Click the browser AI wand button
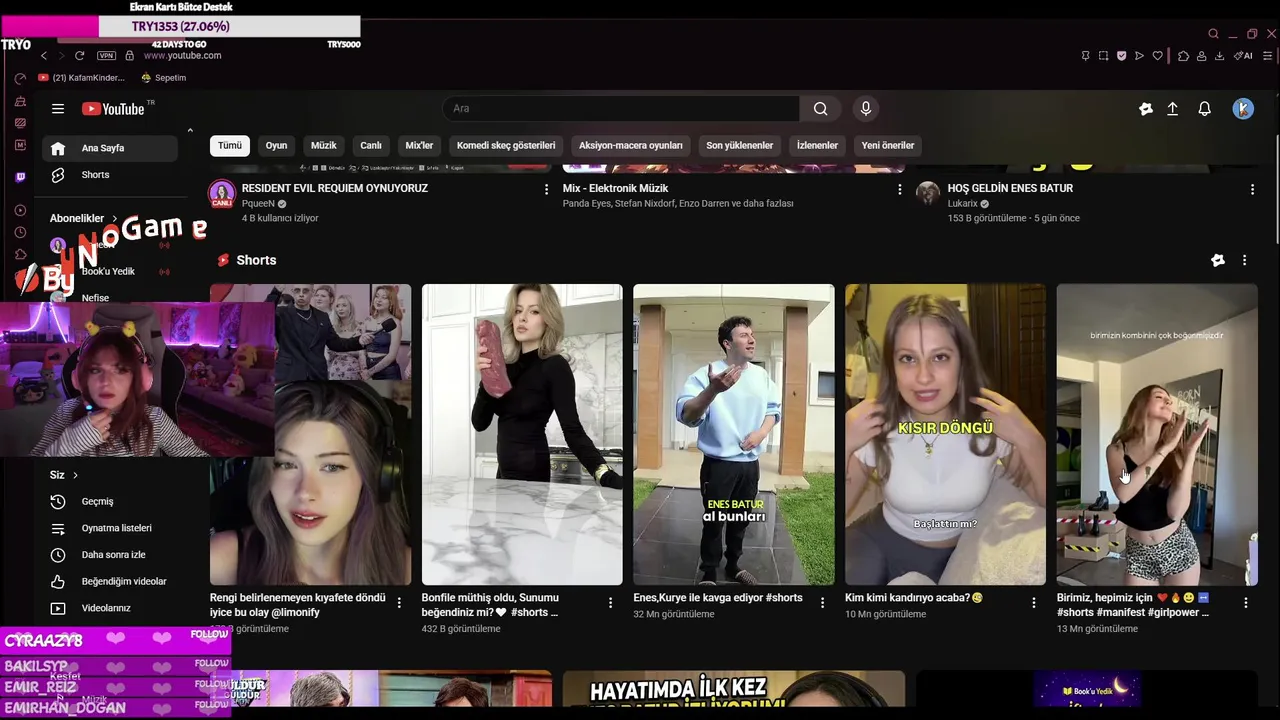 (x=1244, y=56)
